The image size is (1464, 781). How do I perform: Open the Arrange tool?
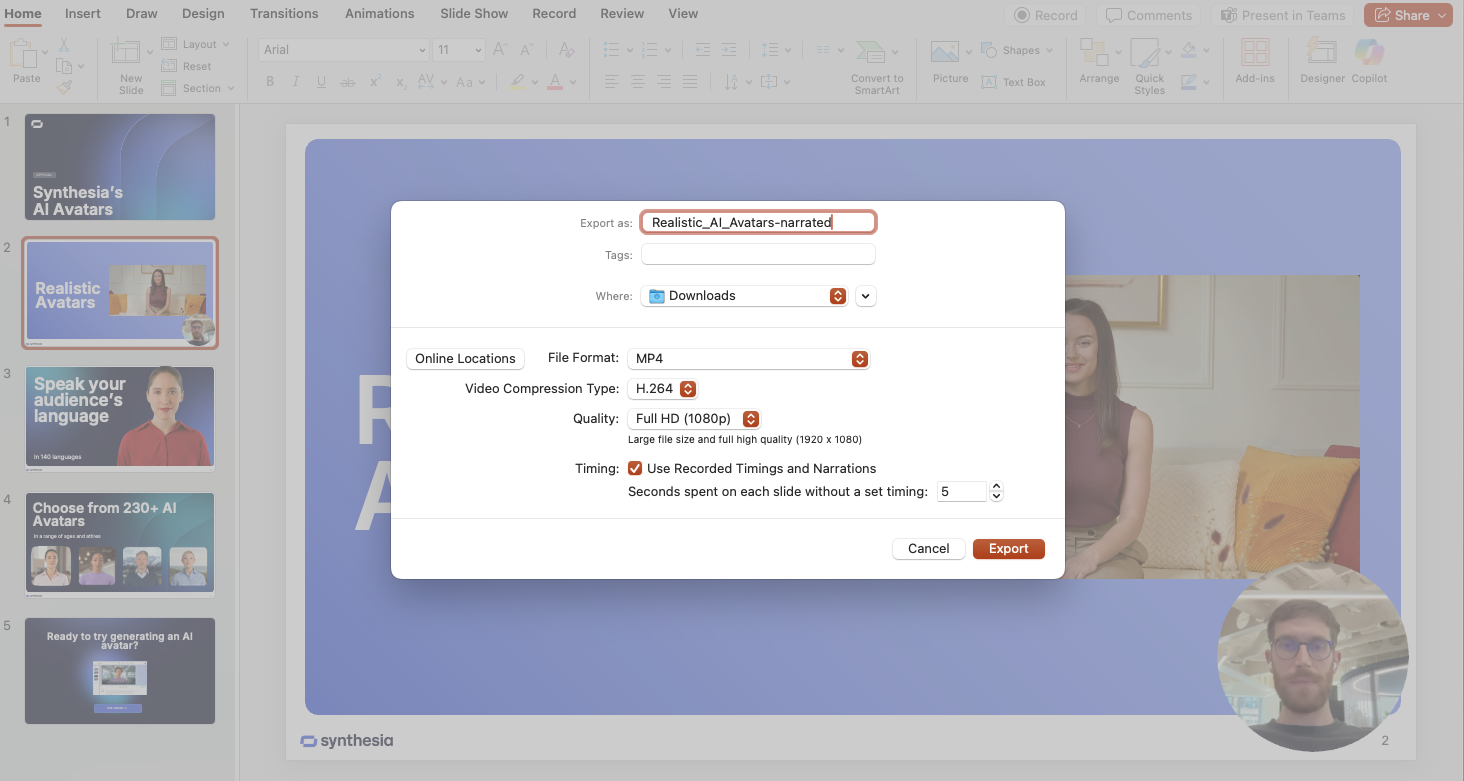coord(1099,61)
